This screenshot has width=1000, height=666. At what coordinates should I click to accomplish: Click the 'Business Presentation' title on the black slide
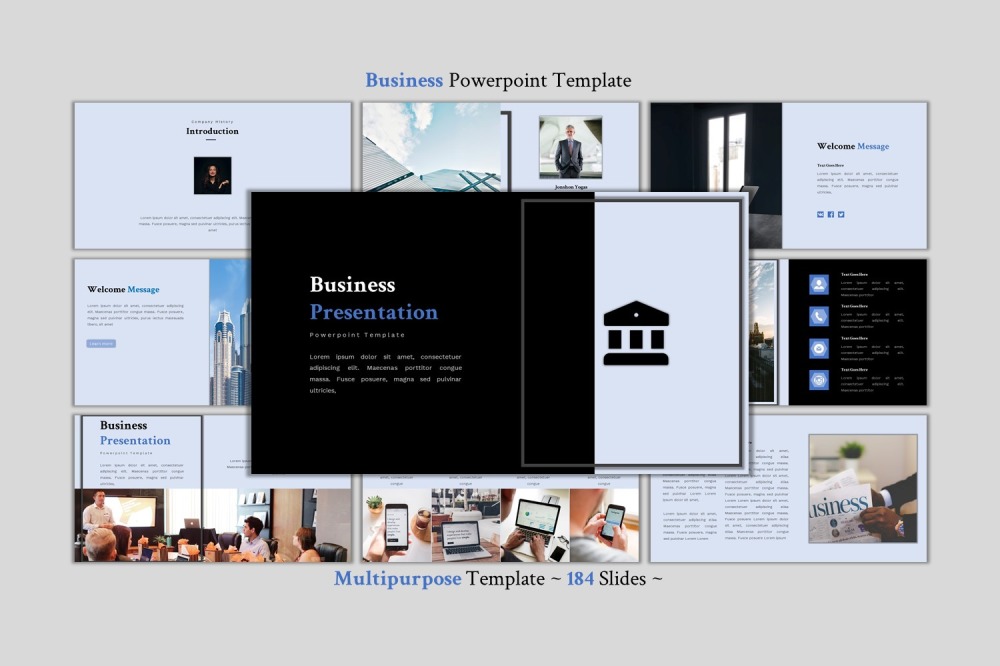[373, 298]
